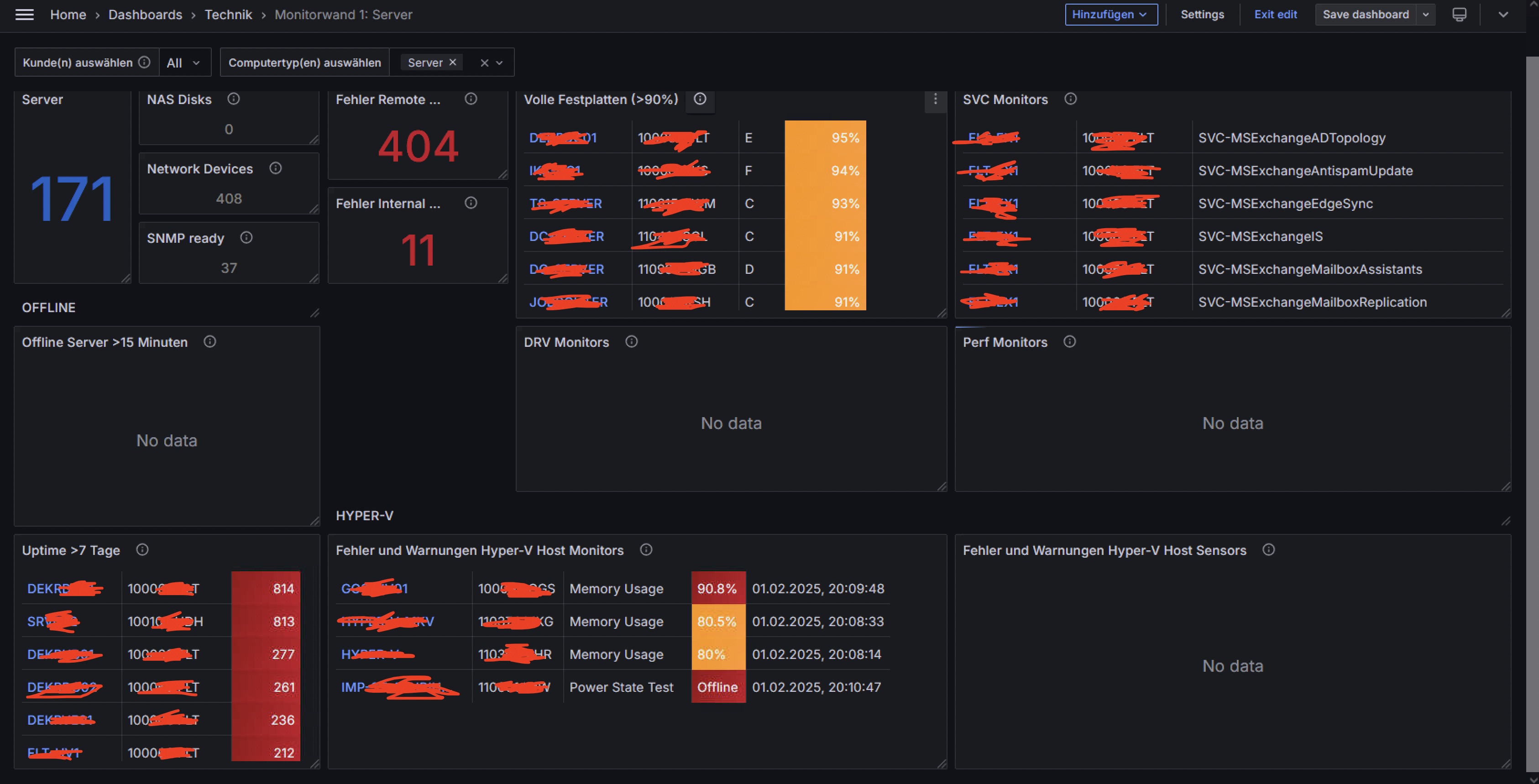The height and width of the screenshot is (784, 1539).
Task: Go to Dashboards breadcrumb
Action: (145, 14)
